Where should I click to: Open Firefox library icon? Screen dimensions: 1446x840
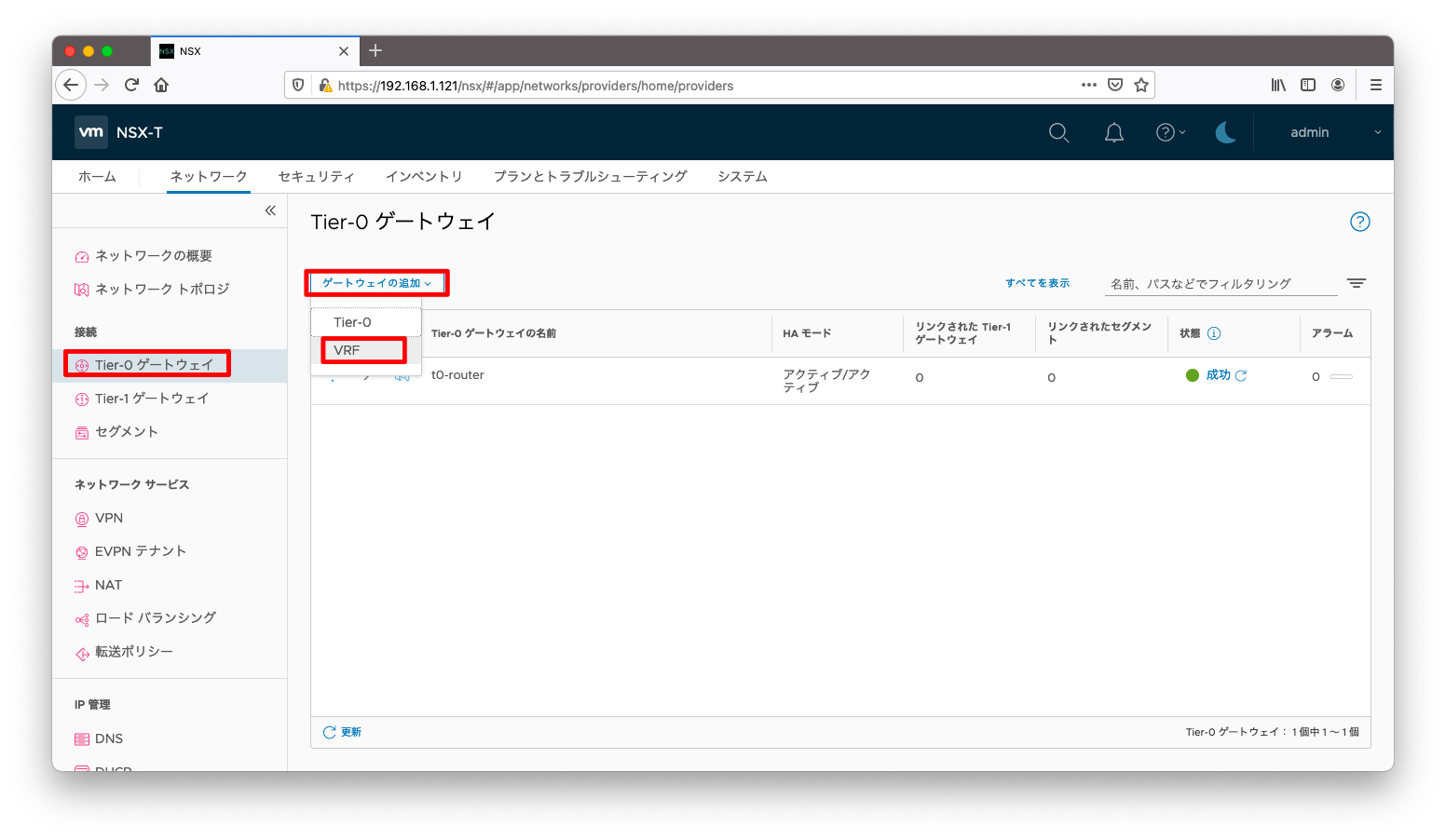click(x=1278, y=85)
